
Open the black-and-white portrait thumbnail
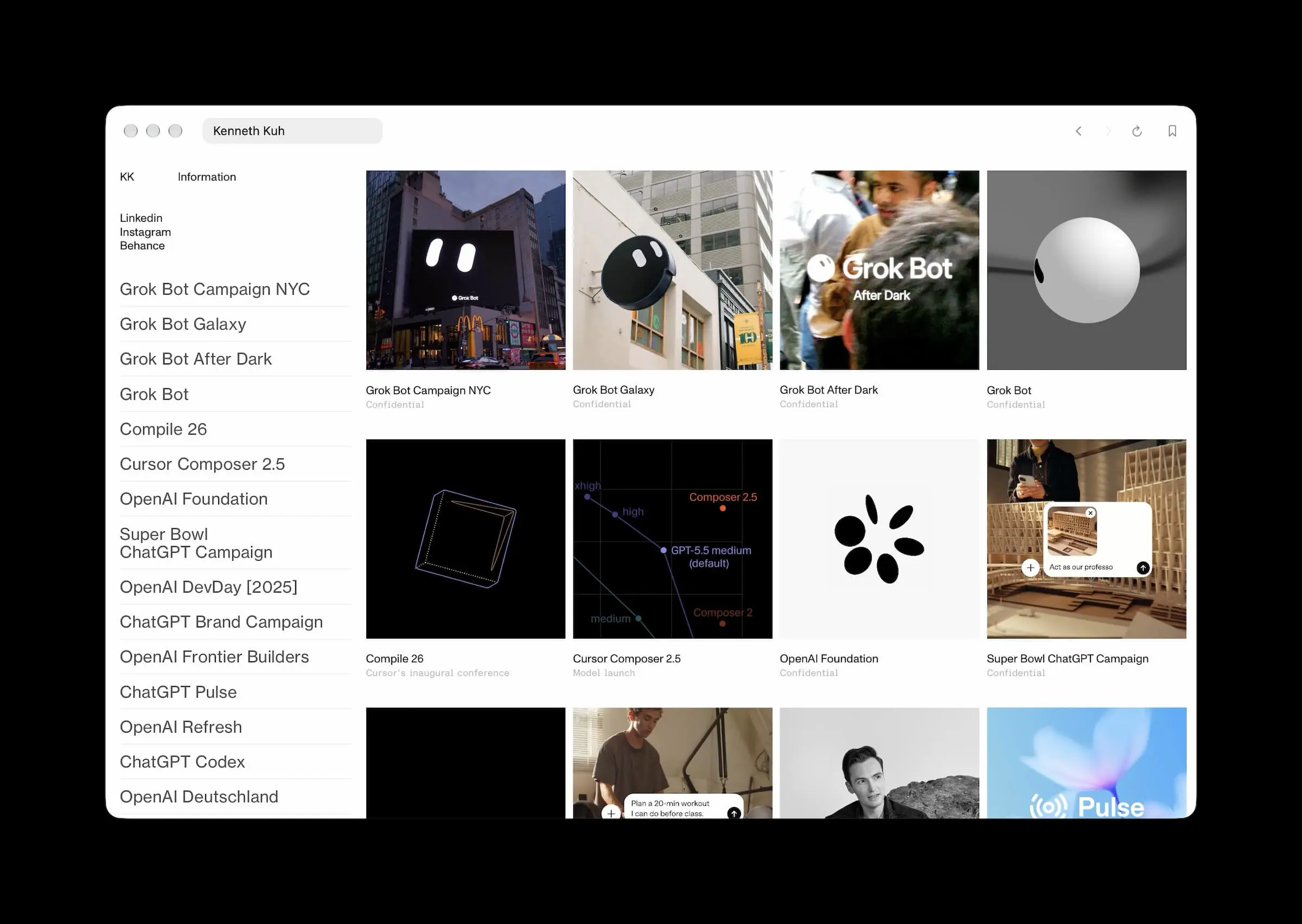[x=879, y=763]
